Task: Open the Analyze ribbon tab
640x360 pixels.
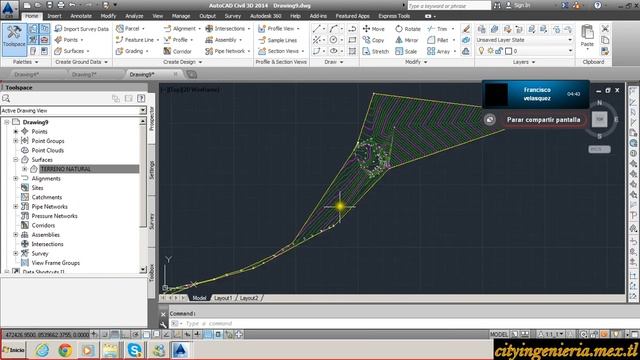Action: pos(134,16)
